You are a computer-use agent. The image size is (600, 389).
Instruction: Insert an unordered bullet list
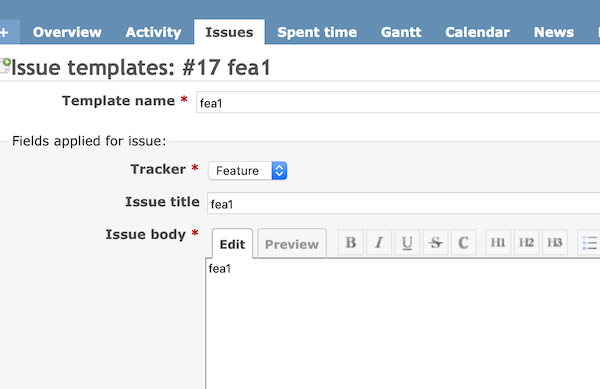(589, 243)
